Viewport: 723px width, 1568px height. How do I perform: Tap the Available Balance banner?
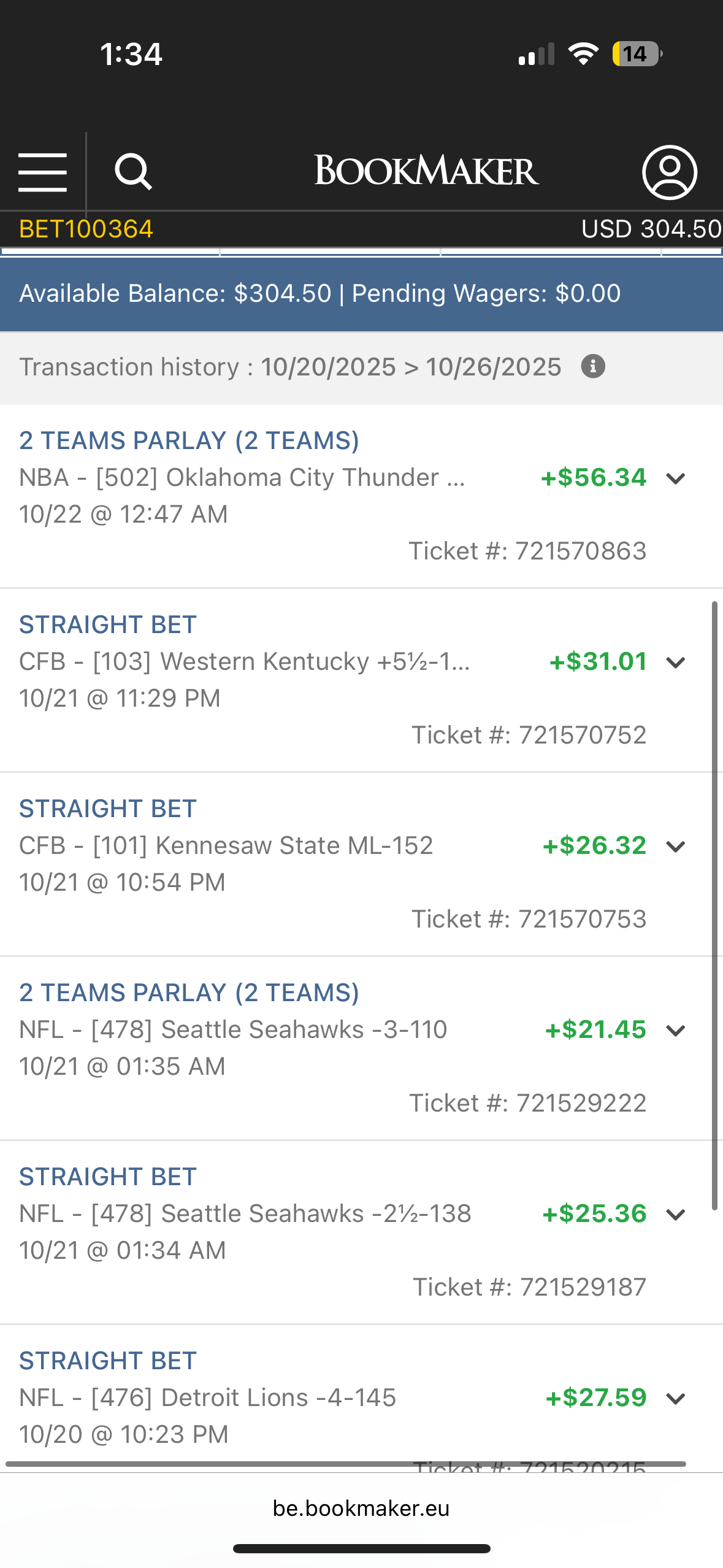[x=361, y=294]
